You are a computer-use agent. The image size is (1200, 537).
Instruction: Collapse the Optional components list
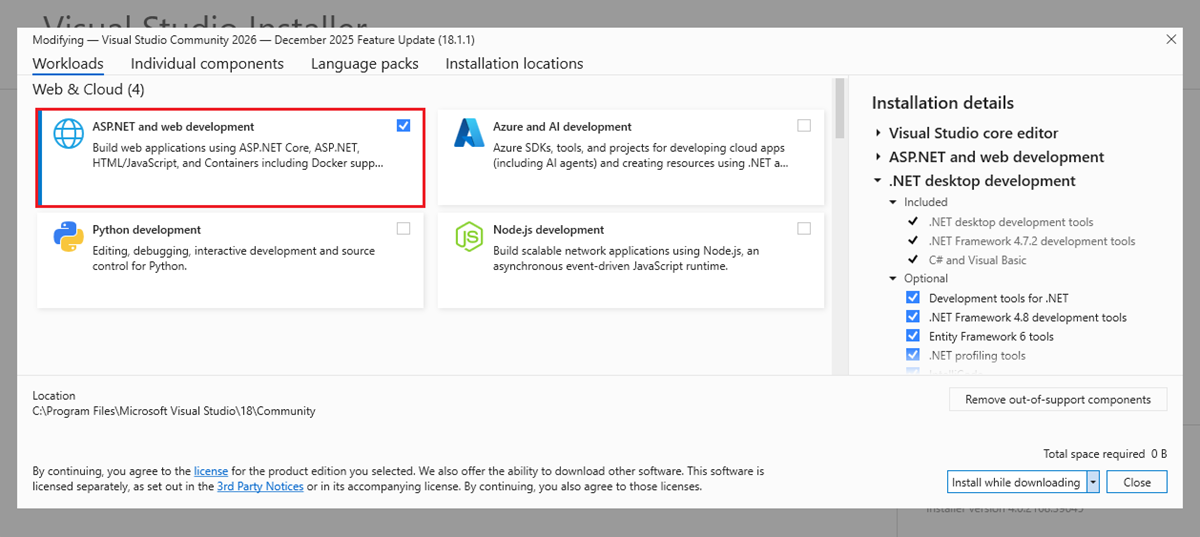894,279
